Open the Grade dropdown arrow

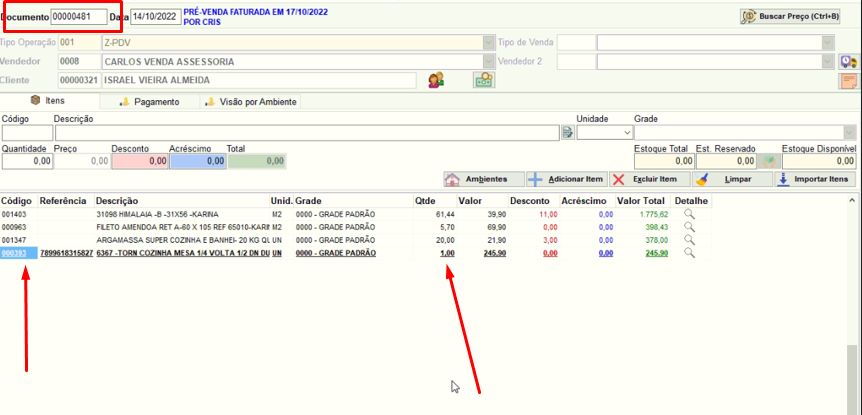coord(850,133)
